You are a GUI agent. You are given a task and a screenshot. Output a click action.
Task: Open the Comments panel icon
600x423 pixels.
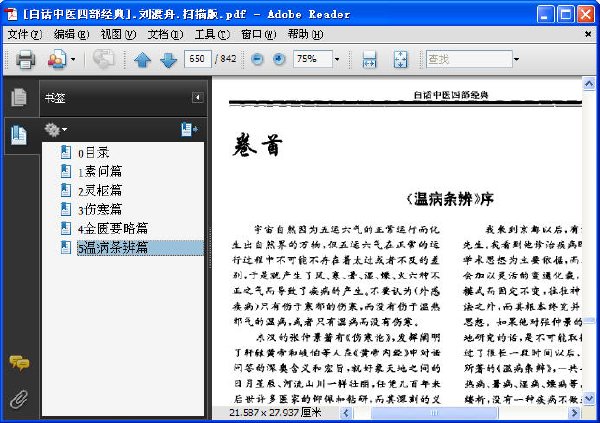(19, 363)
